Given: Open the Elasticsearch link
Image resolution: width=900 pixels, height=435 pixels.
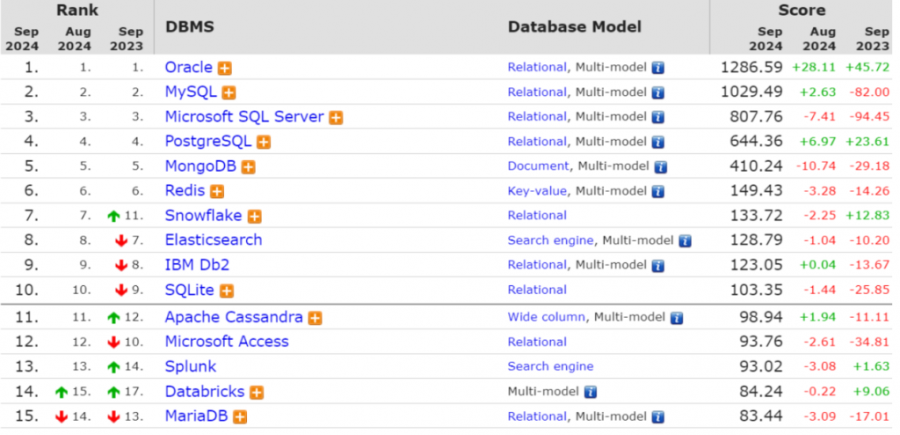Looking at the screenshot, I should click(x=213, y=240).
